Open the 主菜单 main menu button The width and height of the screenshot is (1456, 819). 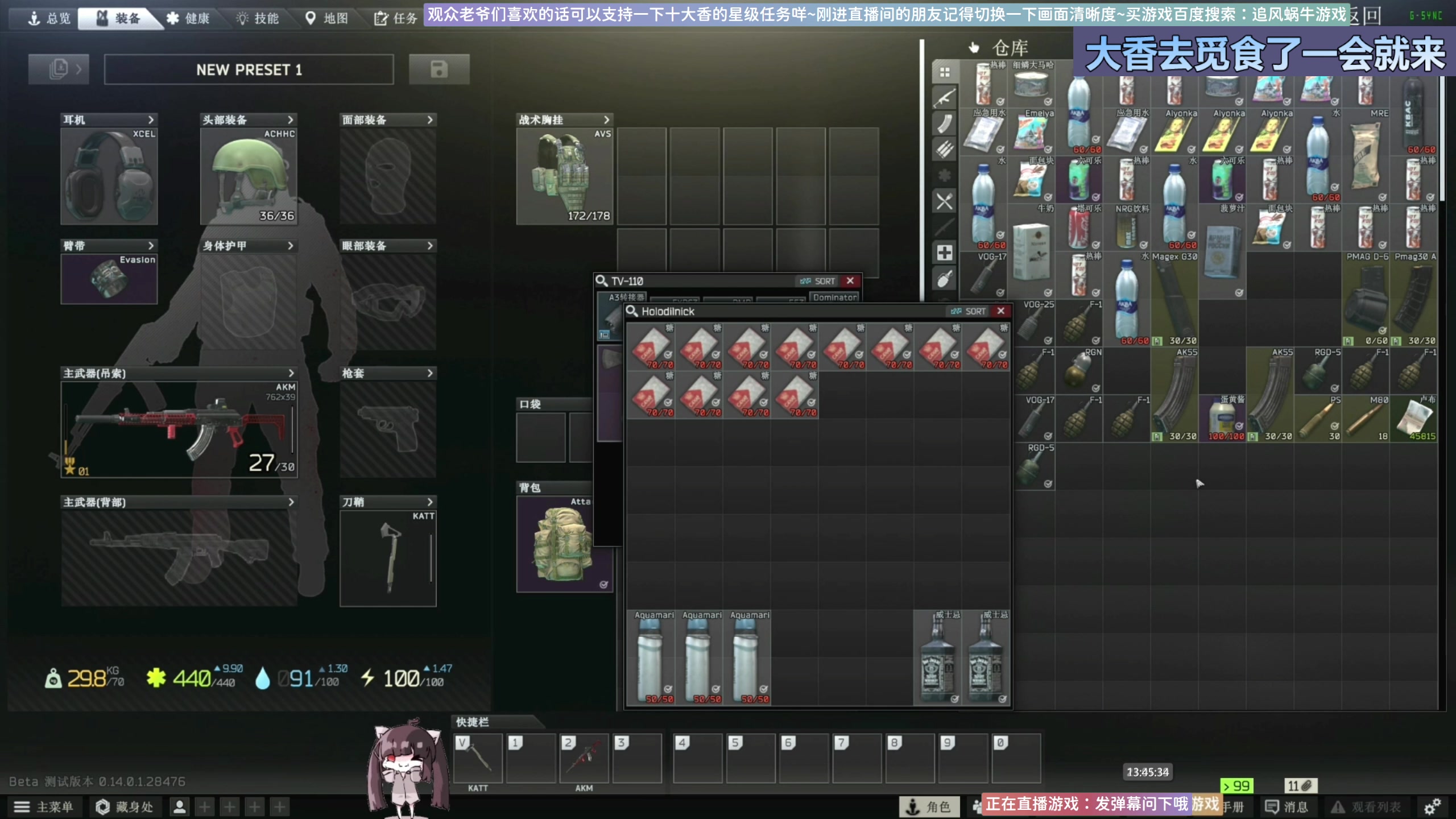point(44,806)
